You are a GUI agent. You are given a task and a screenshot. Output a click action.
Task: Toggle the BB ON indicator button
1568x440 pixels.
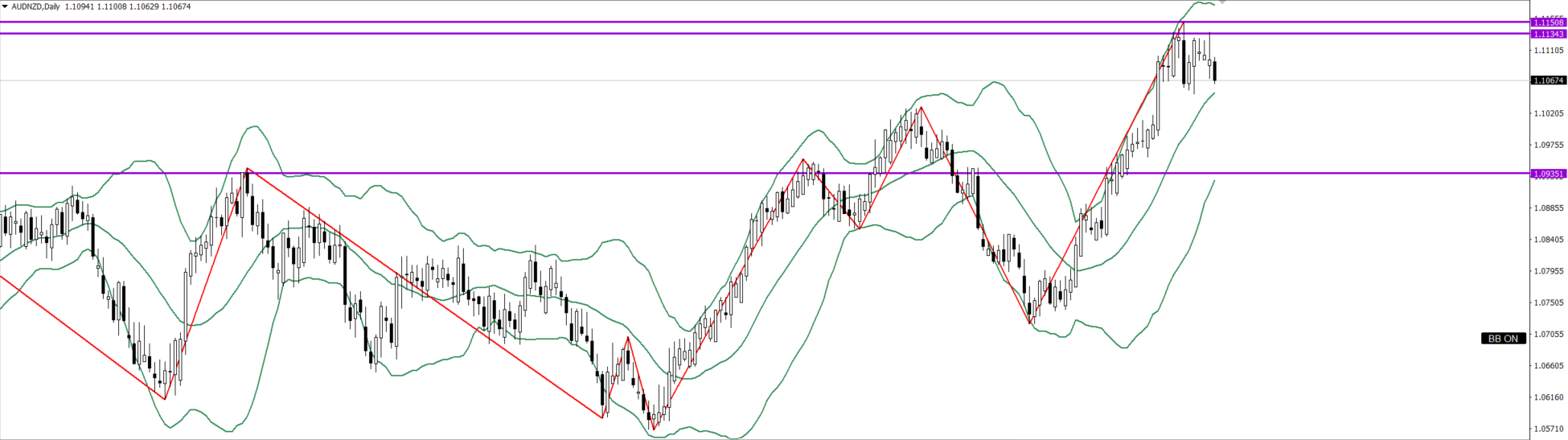tap(1502, 339)
